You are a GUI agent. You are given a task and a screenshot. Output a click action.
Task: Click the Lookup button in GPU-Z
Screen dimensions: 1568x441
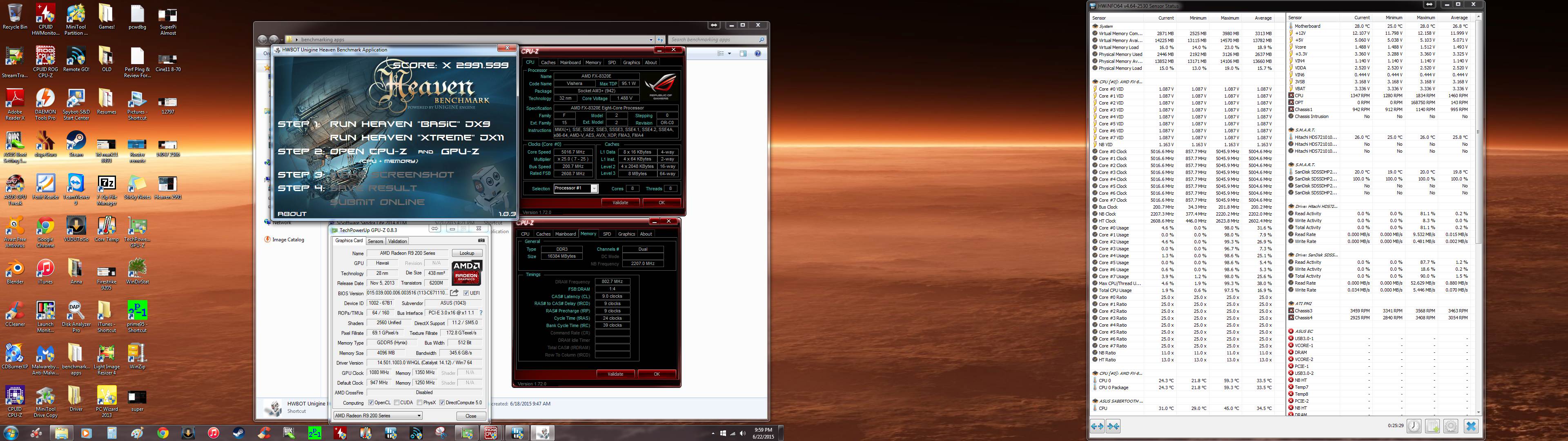[x=467, y=253]
